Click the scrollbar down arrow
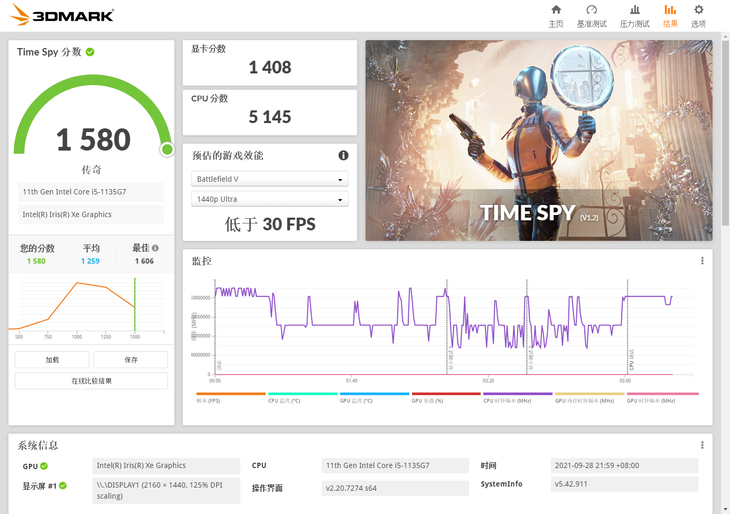This screenshot has width=730, height=514. 726,509
